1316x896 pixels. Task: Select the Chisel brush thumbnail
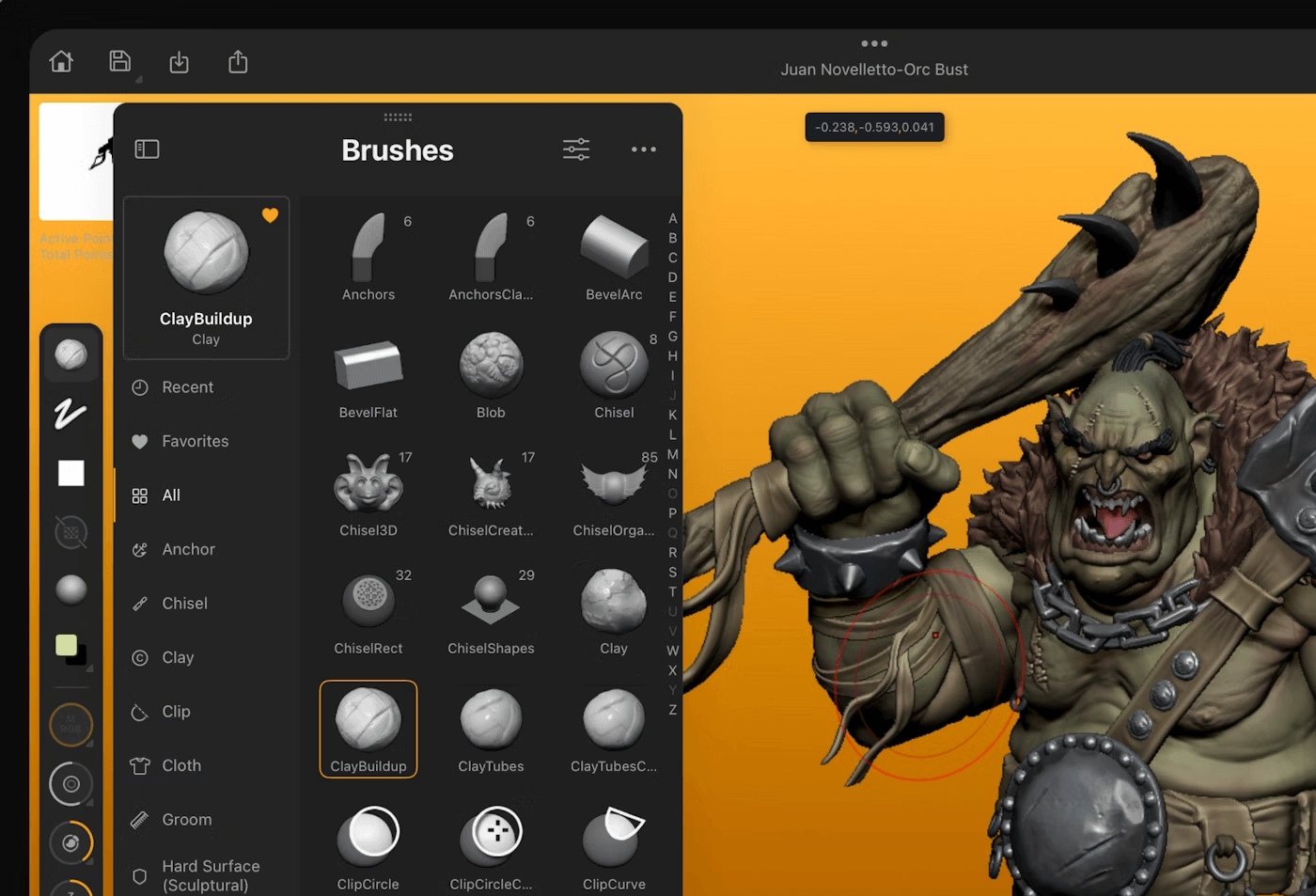click(614, 374)
